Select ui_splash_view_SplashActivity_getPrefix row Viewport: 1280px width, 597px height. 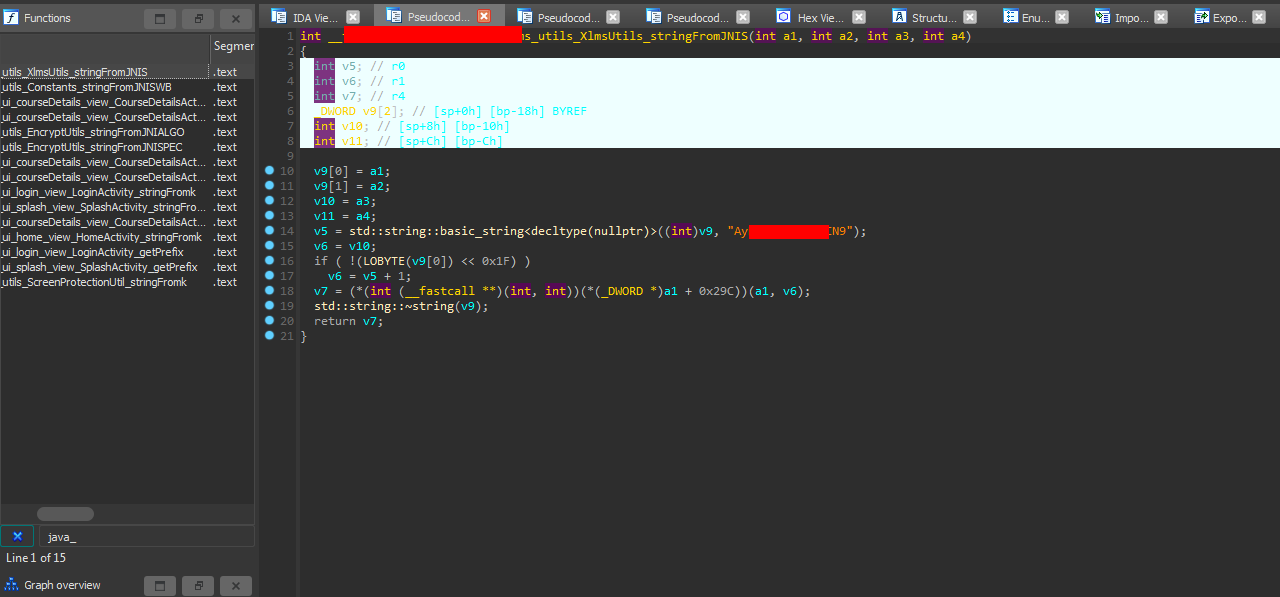click(x=127, y=267)
